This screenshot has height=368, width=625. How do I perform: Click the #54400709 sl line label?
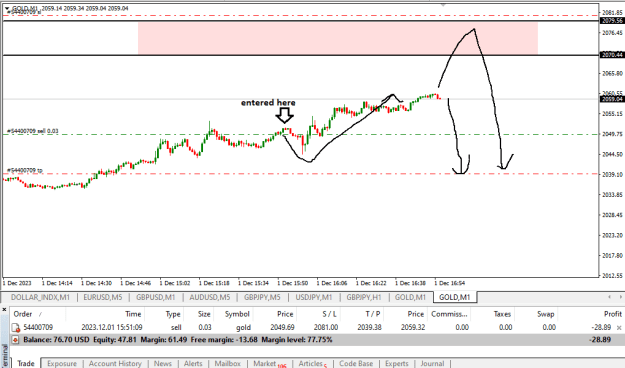pos(24,12)
